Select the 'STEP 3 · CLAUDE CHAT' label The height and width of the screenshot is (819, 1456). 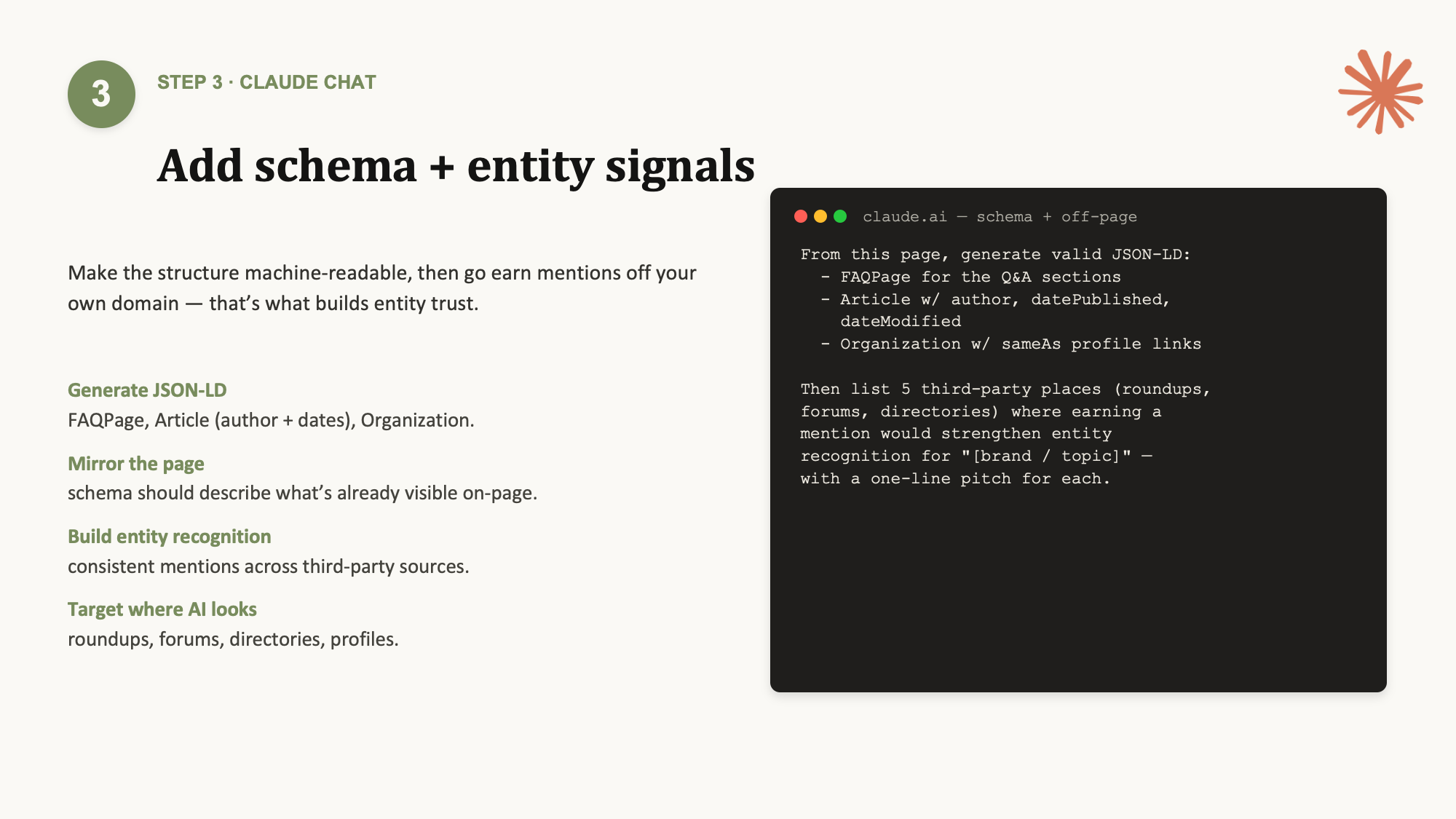pyautogui.click(x=266, y=82)
